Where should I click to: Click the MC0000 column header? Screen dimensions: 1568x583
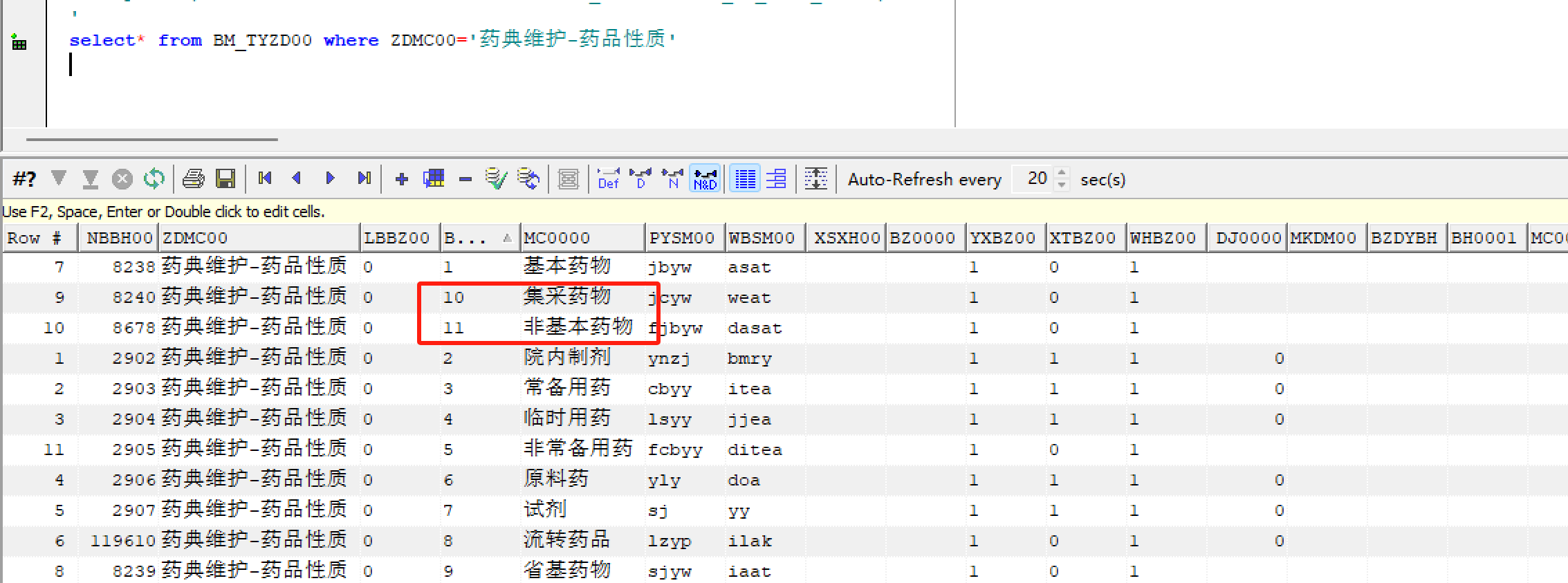click(x=583, y=238)
